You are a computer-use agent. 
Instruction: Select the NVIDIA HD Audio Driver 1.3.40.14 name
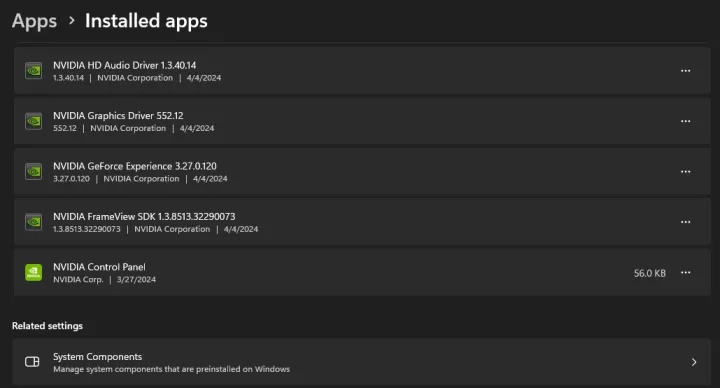click(x=124, y=65)
